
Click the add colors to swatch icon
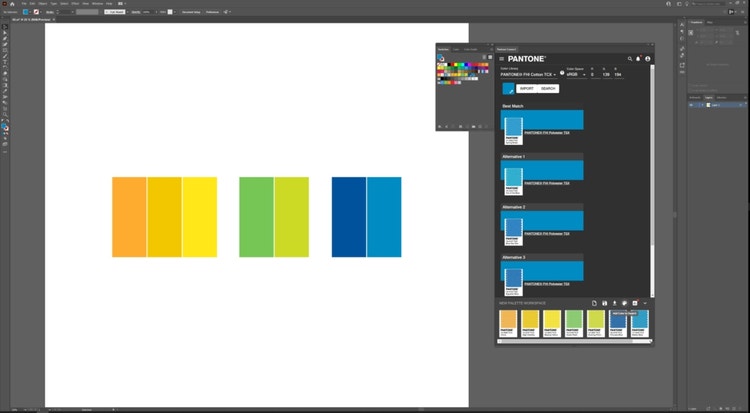tap(624, 303)
